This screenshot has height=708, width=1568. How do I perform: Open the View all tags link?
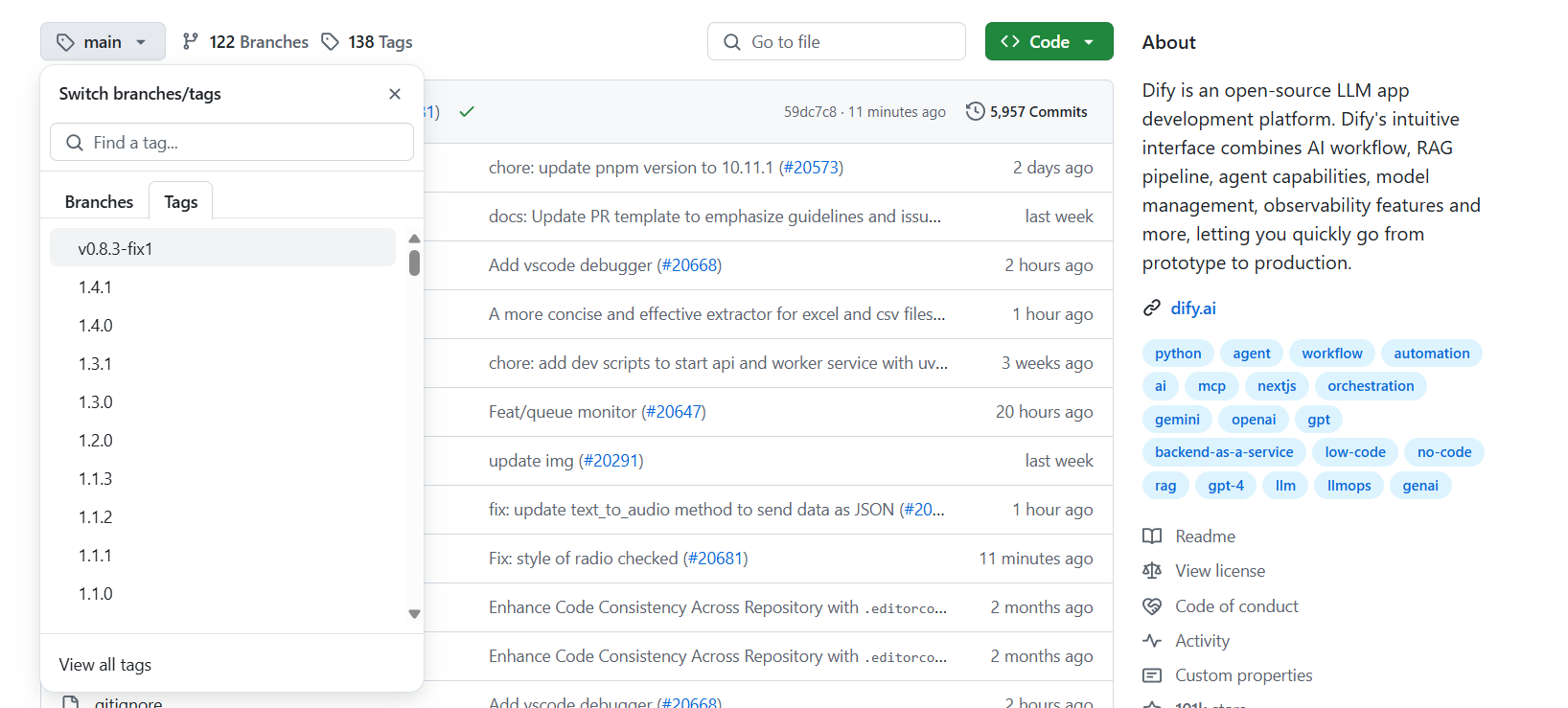pos(105,665)
